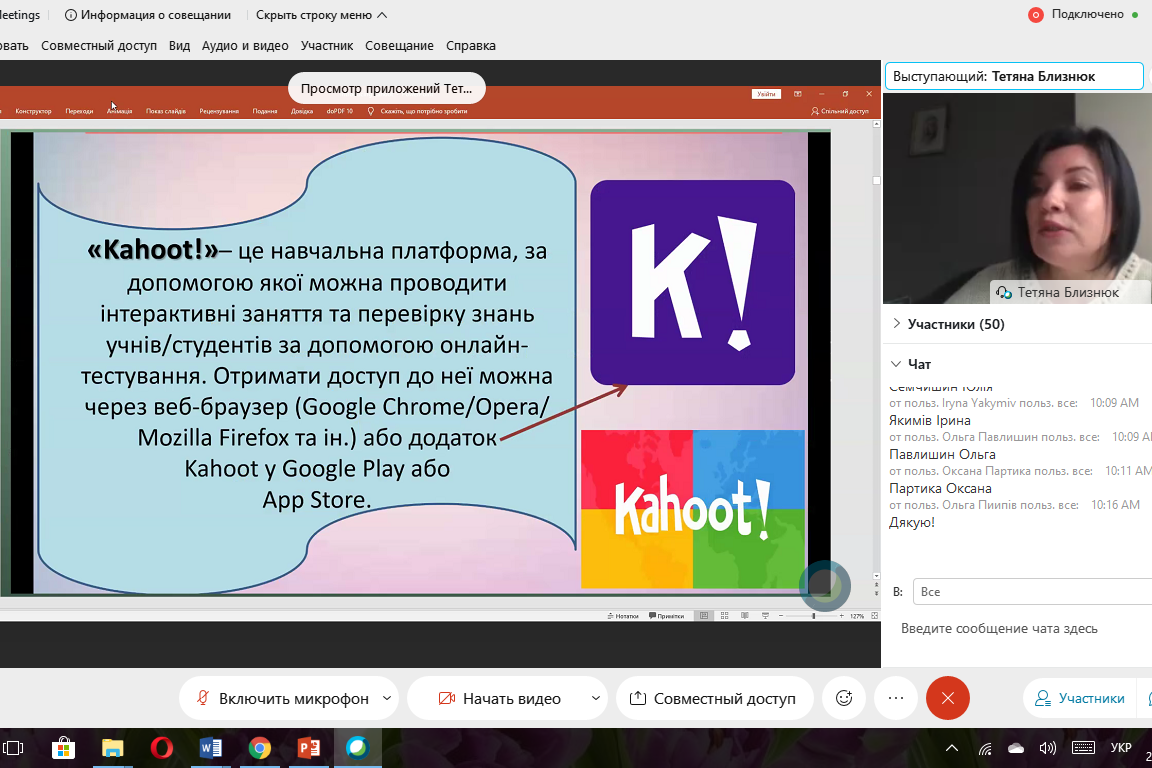Open Word from the taskbar
This screenshot has width=1152, height=768.
pyautogui.click(x=210, y=748)
